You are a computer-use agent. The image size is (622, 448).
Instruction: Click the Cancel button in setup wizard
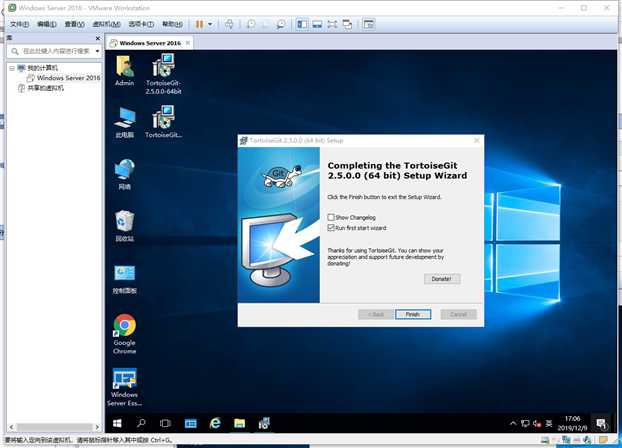click(458, 314)
